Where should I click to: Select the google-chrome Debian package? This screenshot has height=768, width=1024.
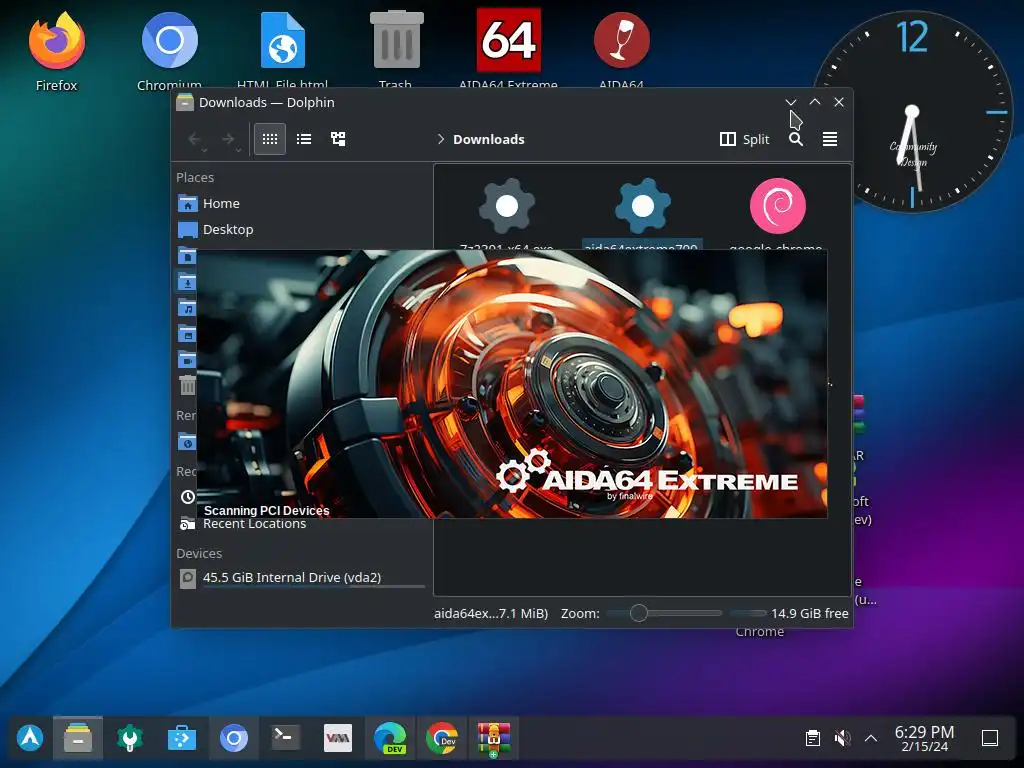[x=777, y=214]
